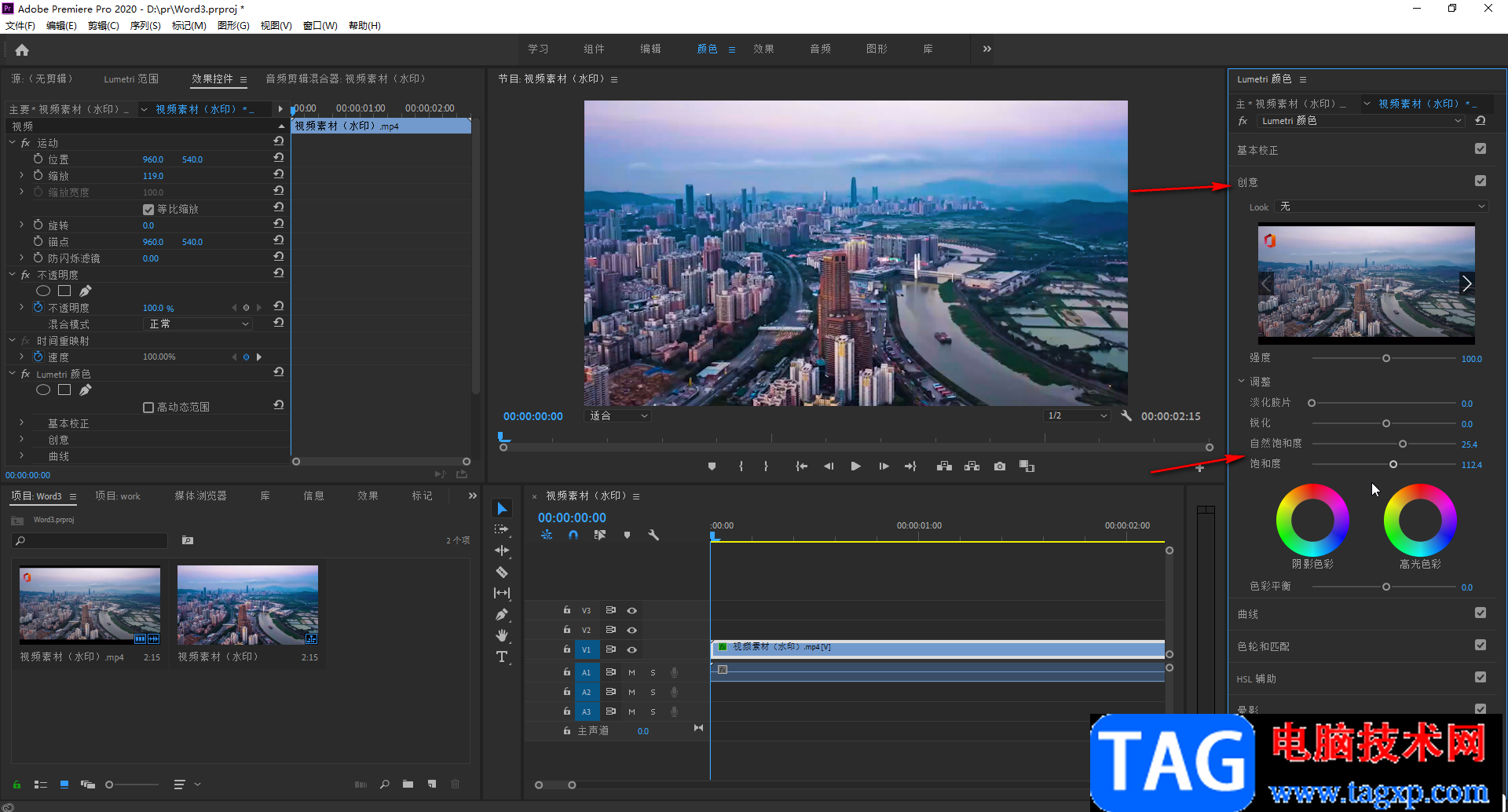Click the Vibrance (自然饱和度) slider handle
Screen dimensions: 1508x812
(1403, 444)
